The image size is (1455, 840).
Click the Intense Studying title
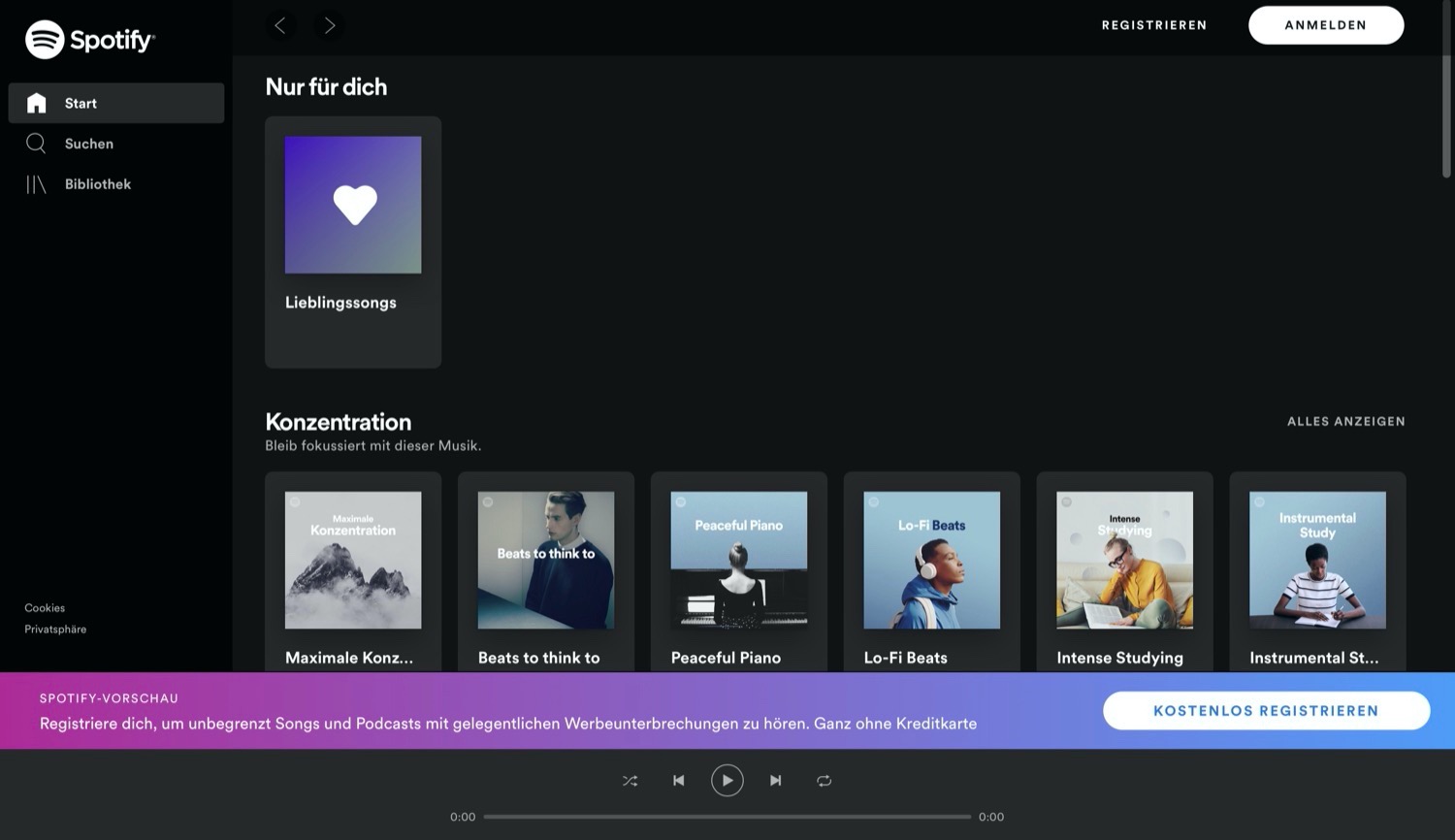click(1120, 658)
